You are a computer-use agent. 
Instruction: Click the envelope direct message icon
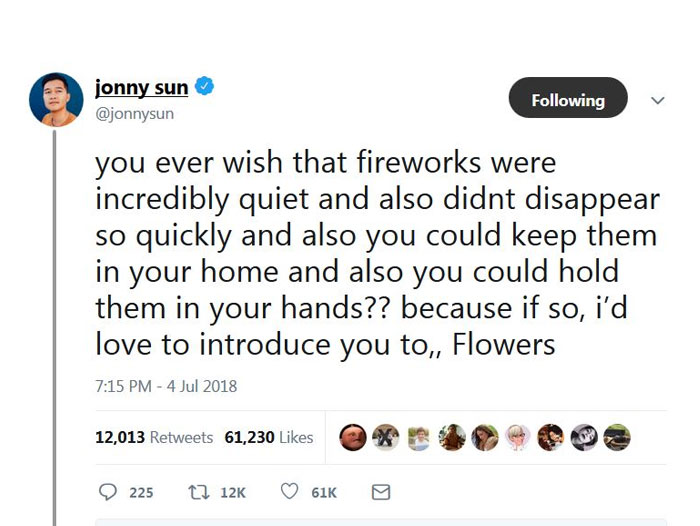[380, 492]
